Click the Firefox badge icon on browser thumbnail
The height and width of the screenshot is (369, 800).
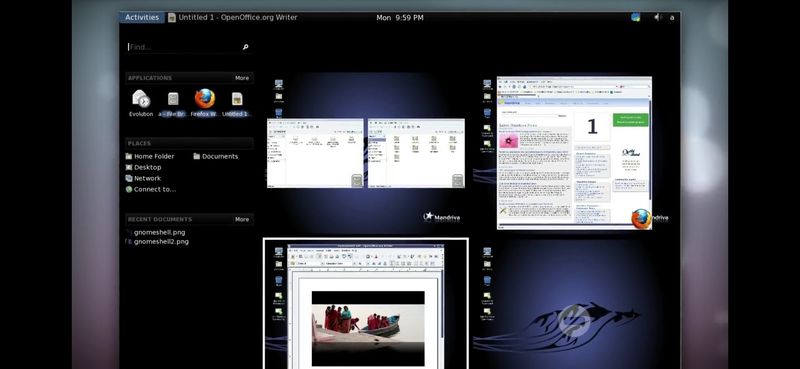click(641, 219)
